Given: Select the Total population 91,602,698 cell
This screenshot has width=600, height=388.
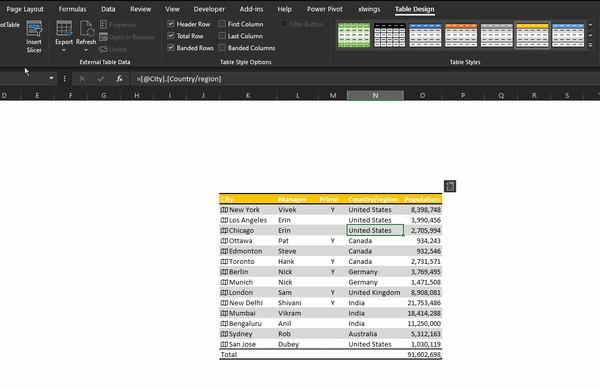Looking at the screenshot, I should coord(423,354).
